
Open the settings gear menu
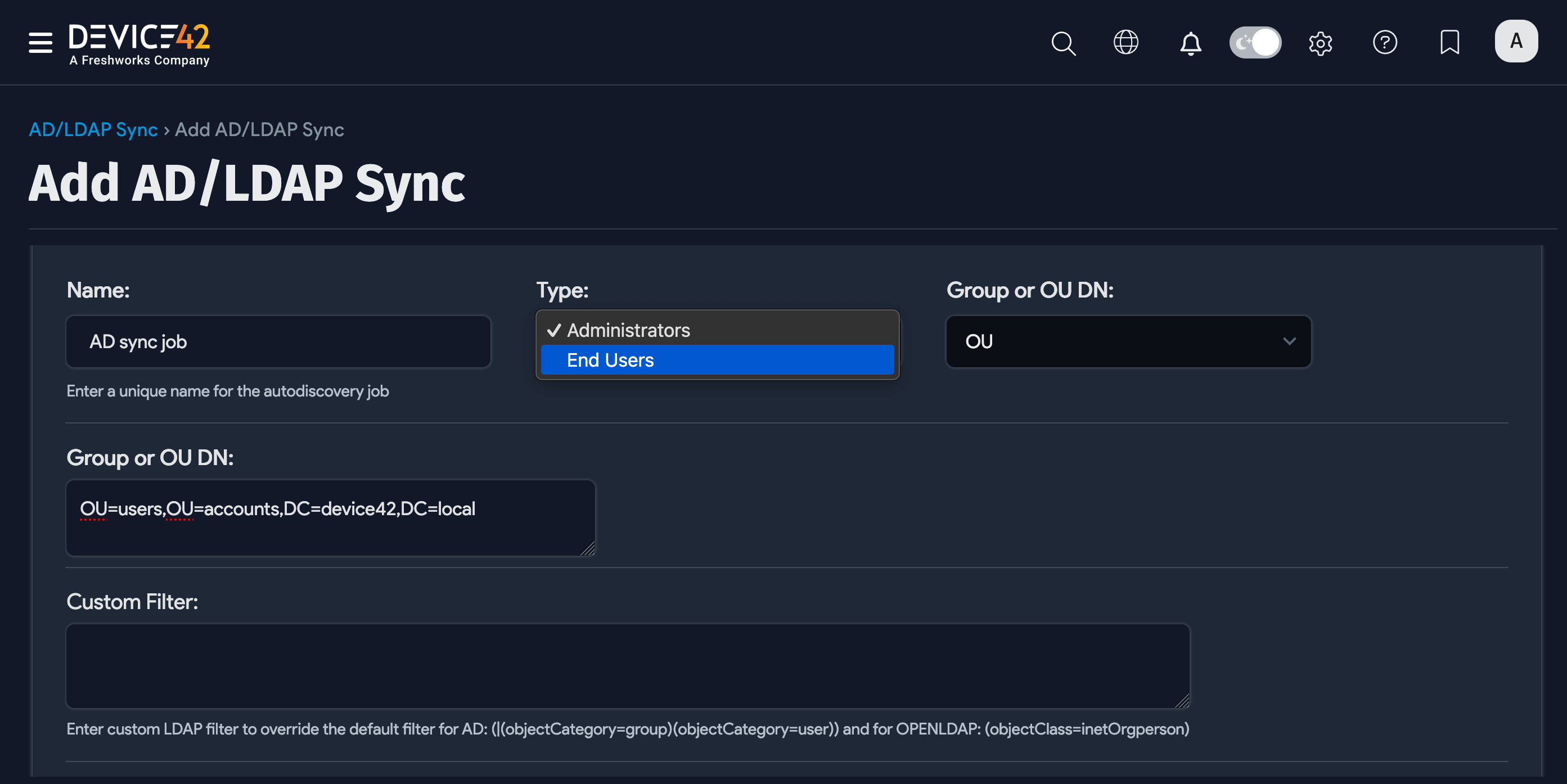(x=1320, y=42)
